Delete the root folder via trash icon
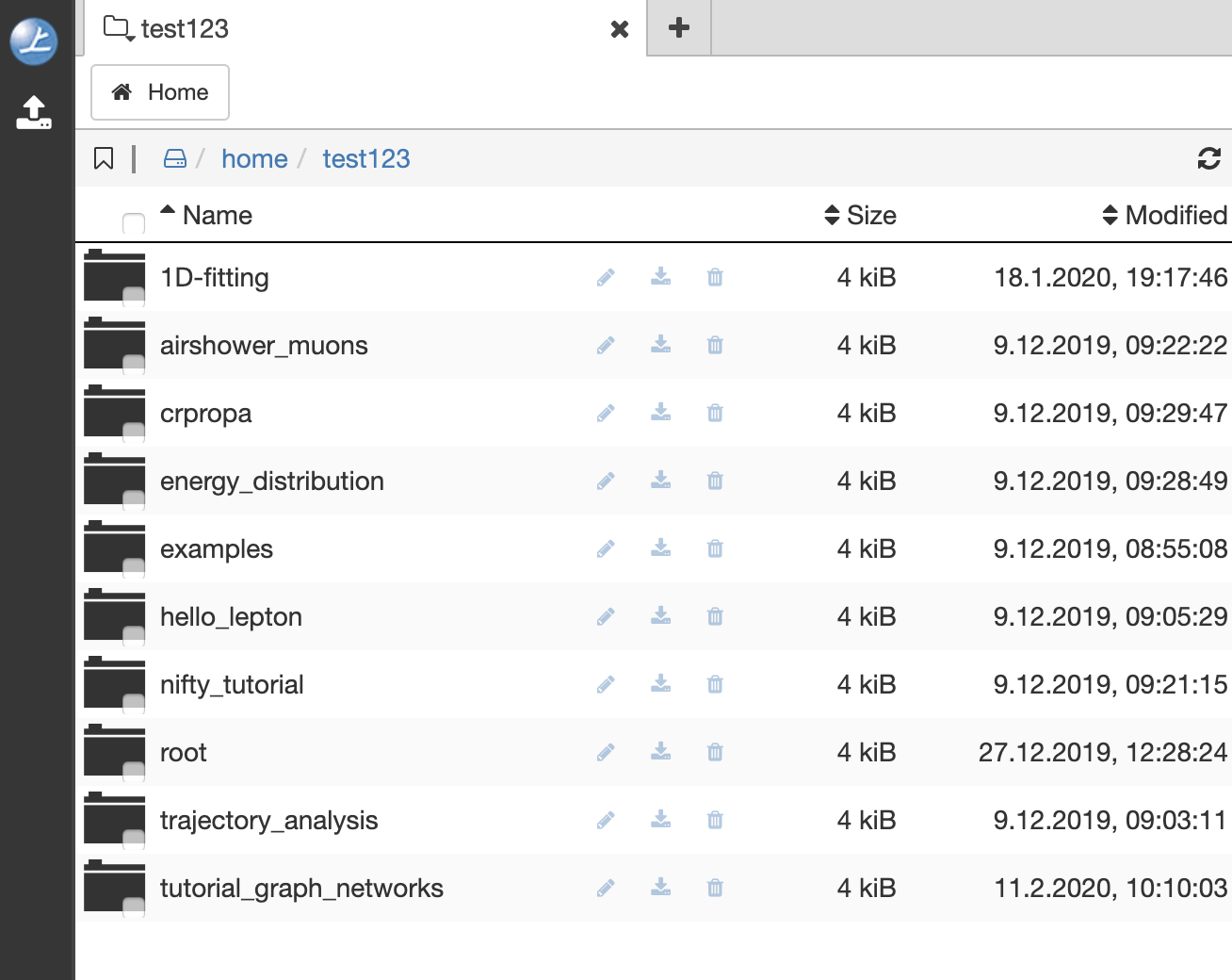The width and height of the screenshot is (1232, 980). click(x=714, y=752)
